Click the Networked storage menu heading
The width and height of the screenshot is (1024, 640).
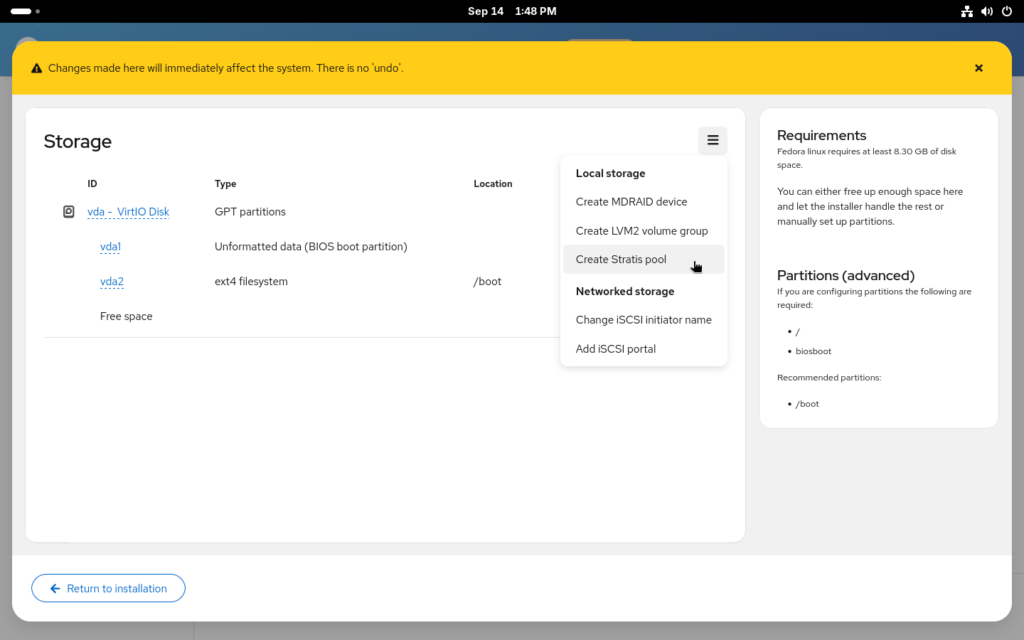(625, 291)
